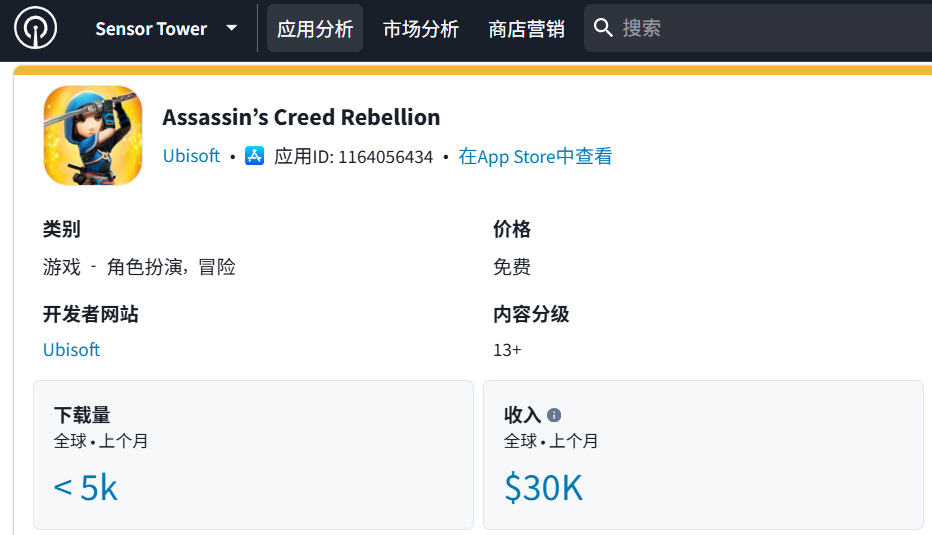932x535 pixels.
Task: Switch to the 应用分析 tab
Action: [315, 29]
